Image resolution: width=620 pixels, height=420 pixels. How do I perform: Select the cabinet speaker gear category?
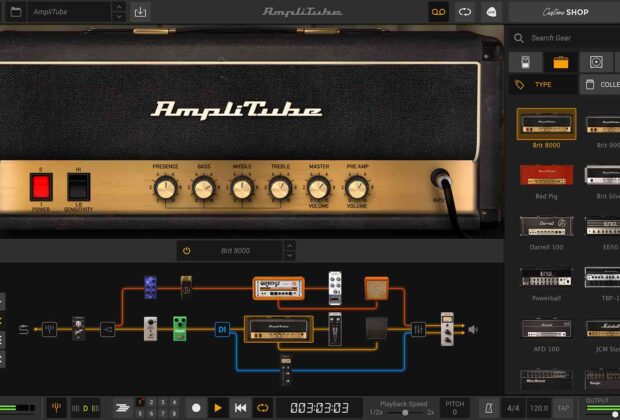click(596, 62)
